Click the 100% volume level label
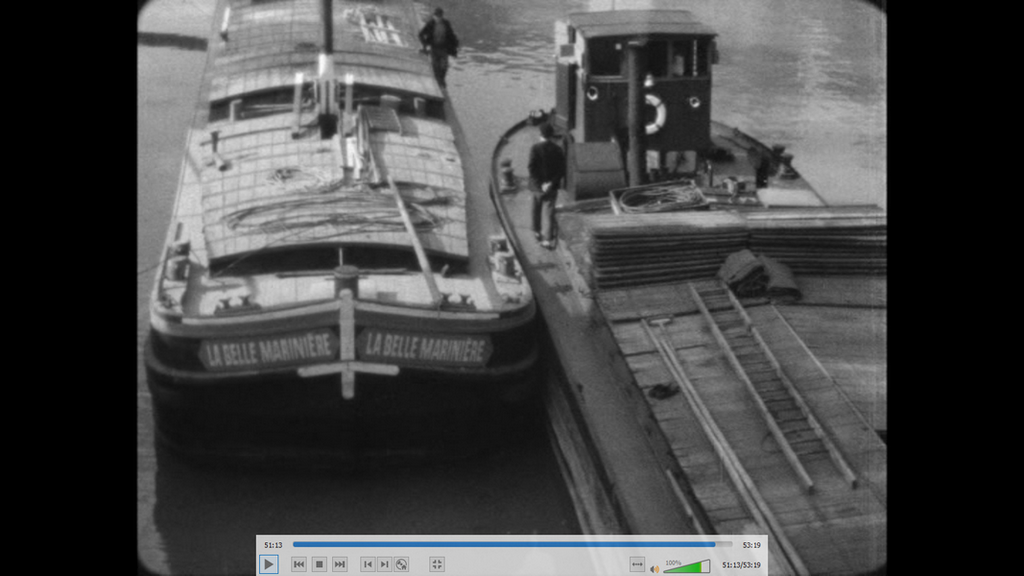1024x576 pixels. [673, 561]
